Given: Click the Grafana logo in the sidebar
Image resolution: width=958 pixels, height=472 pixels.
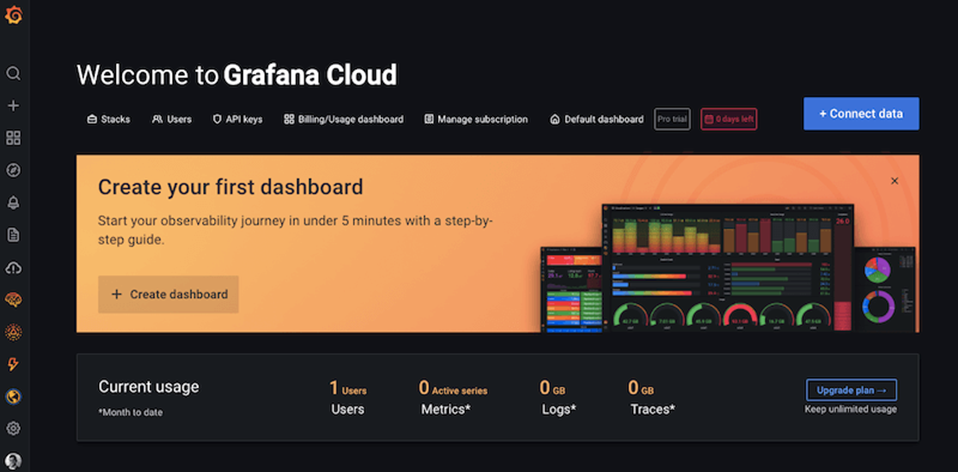Looking at the screenshot, I should coord(14,17).
